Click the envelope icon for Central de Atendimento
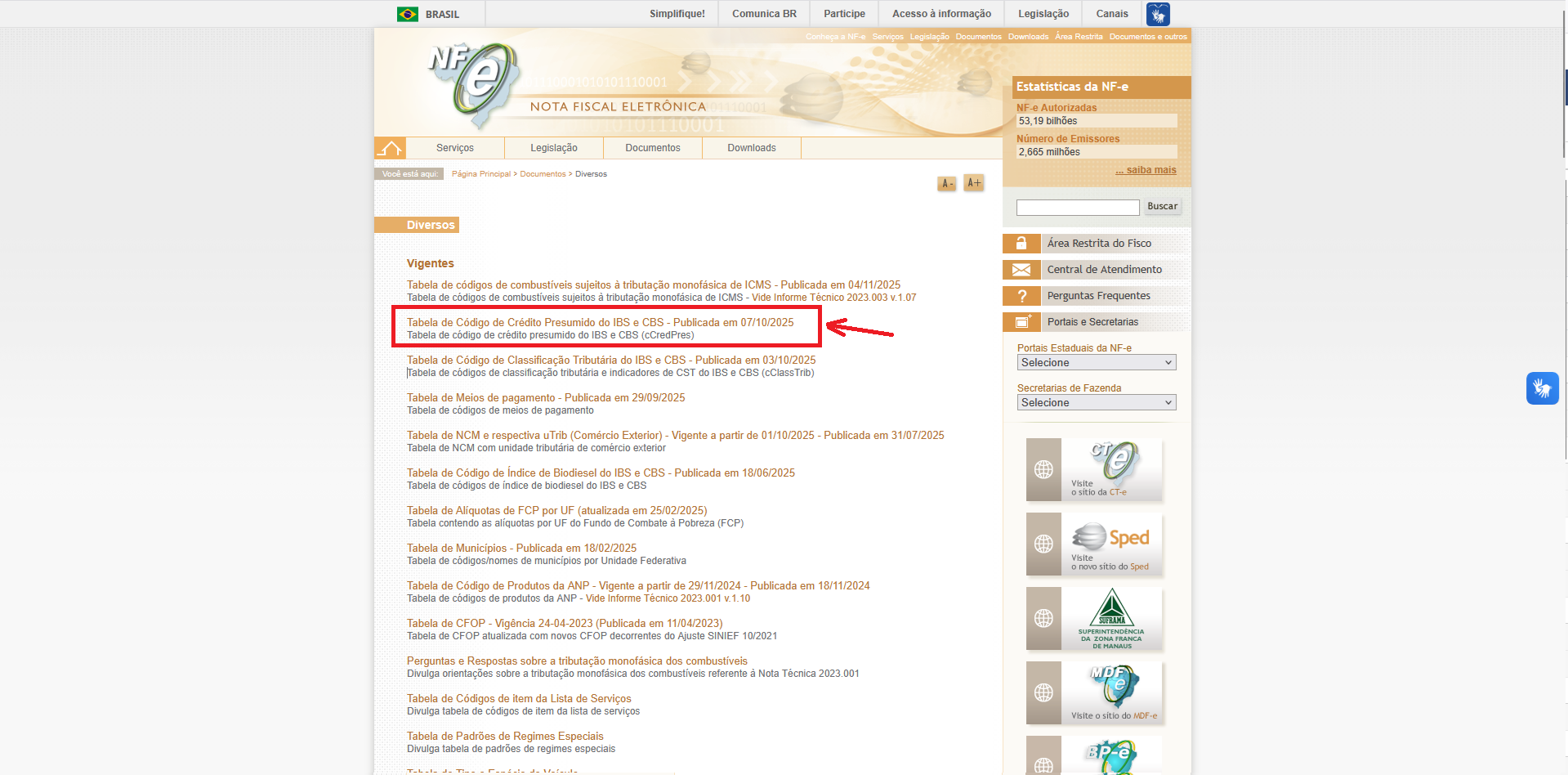 click(1021, 270)
